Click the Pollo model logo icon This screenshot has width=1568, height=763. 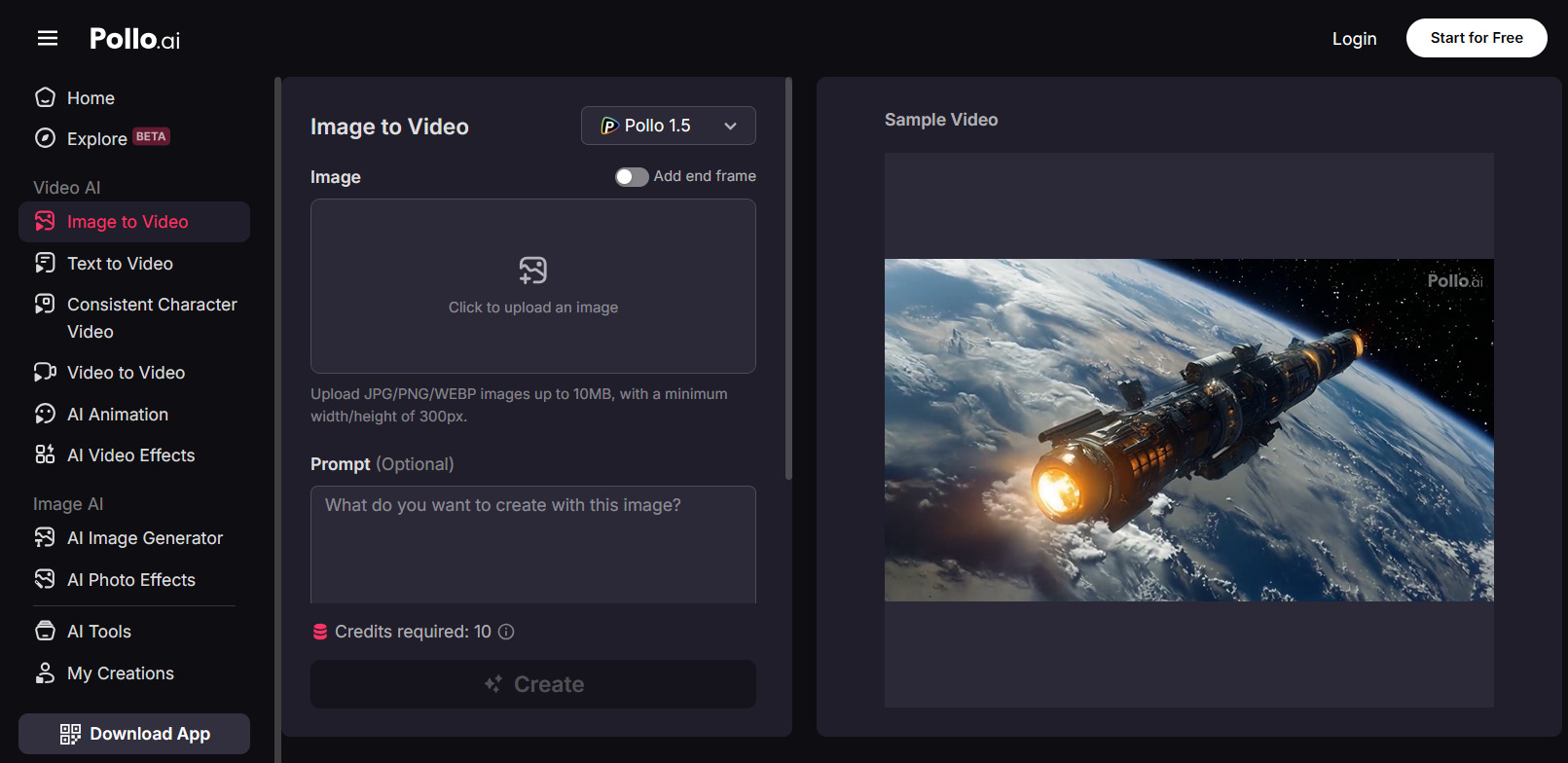tap(609, 126)
